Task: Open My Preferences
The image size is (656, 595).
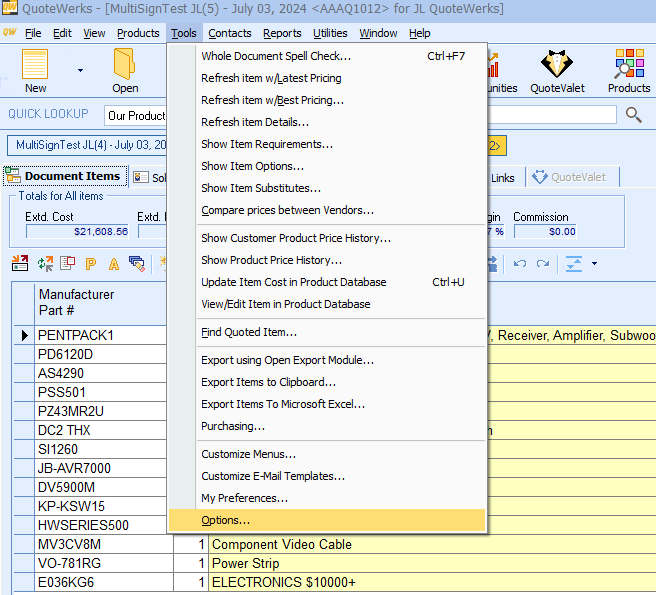Action: (327, 498)
